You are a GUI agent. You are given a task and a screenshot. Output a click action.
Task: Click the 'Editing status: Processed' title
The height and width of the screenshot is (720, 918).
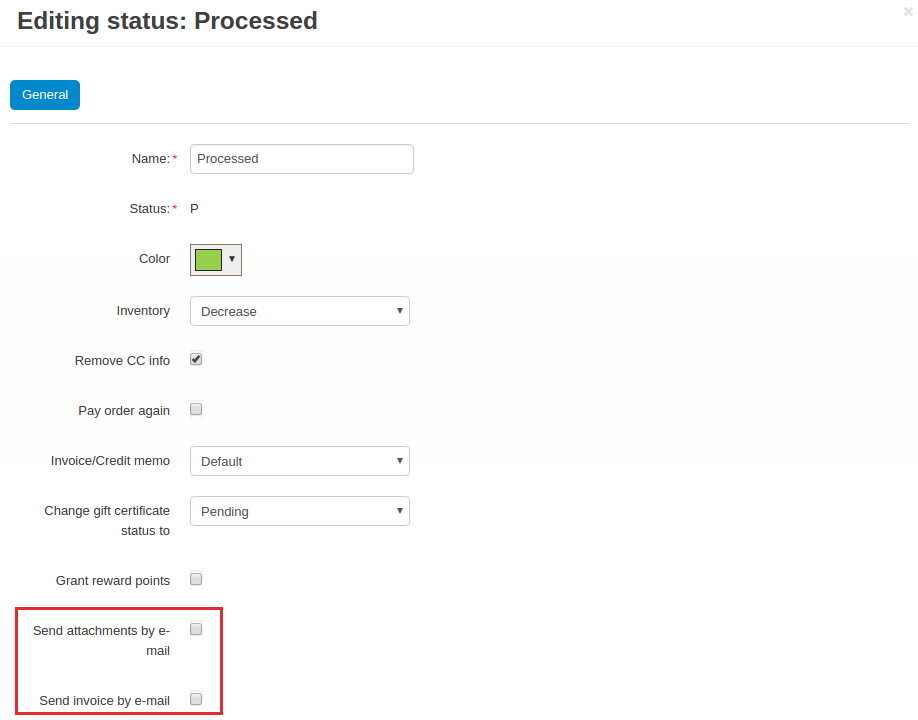(167, 21)
